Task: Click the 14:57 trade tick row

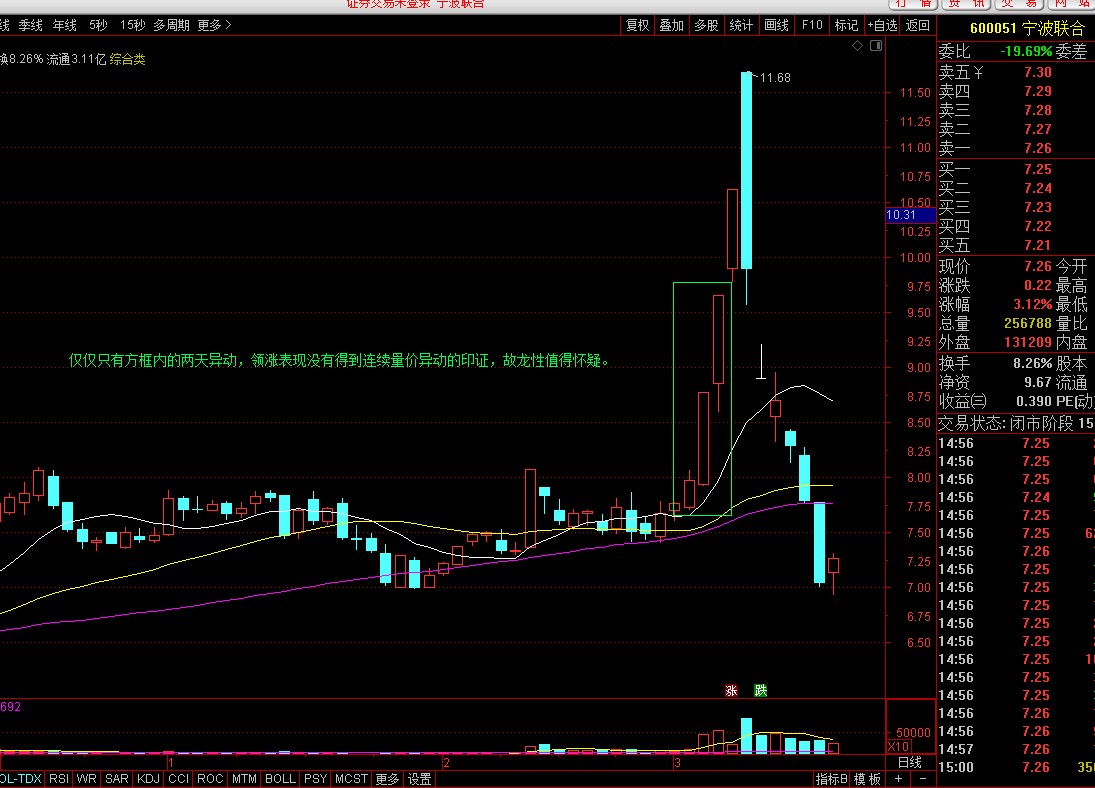Action: tap(1015, 749)
